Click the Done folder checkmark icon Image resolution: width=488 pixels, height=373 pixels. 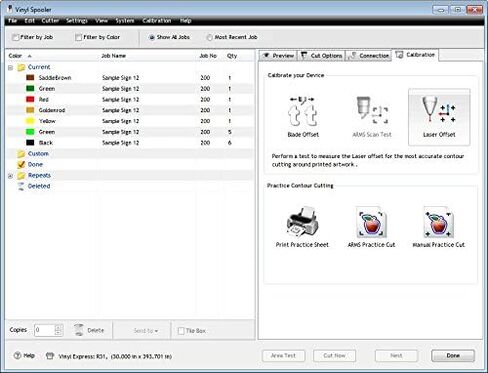[21, 164]
